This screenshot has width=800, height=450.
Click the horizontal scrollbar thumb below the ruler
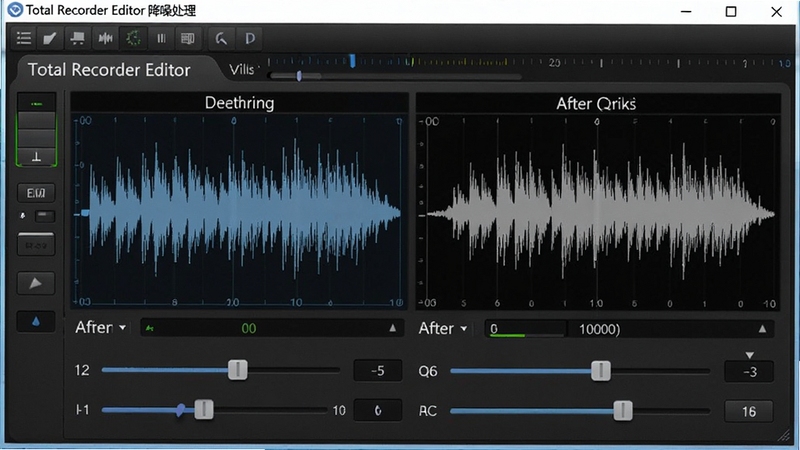(x=299, y=76)
